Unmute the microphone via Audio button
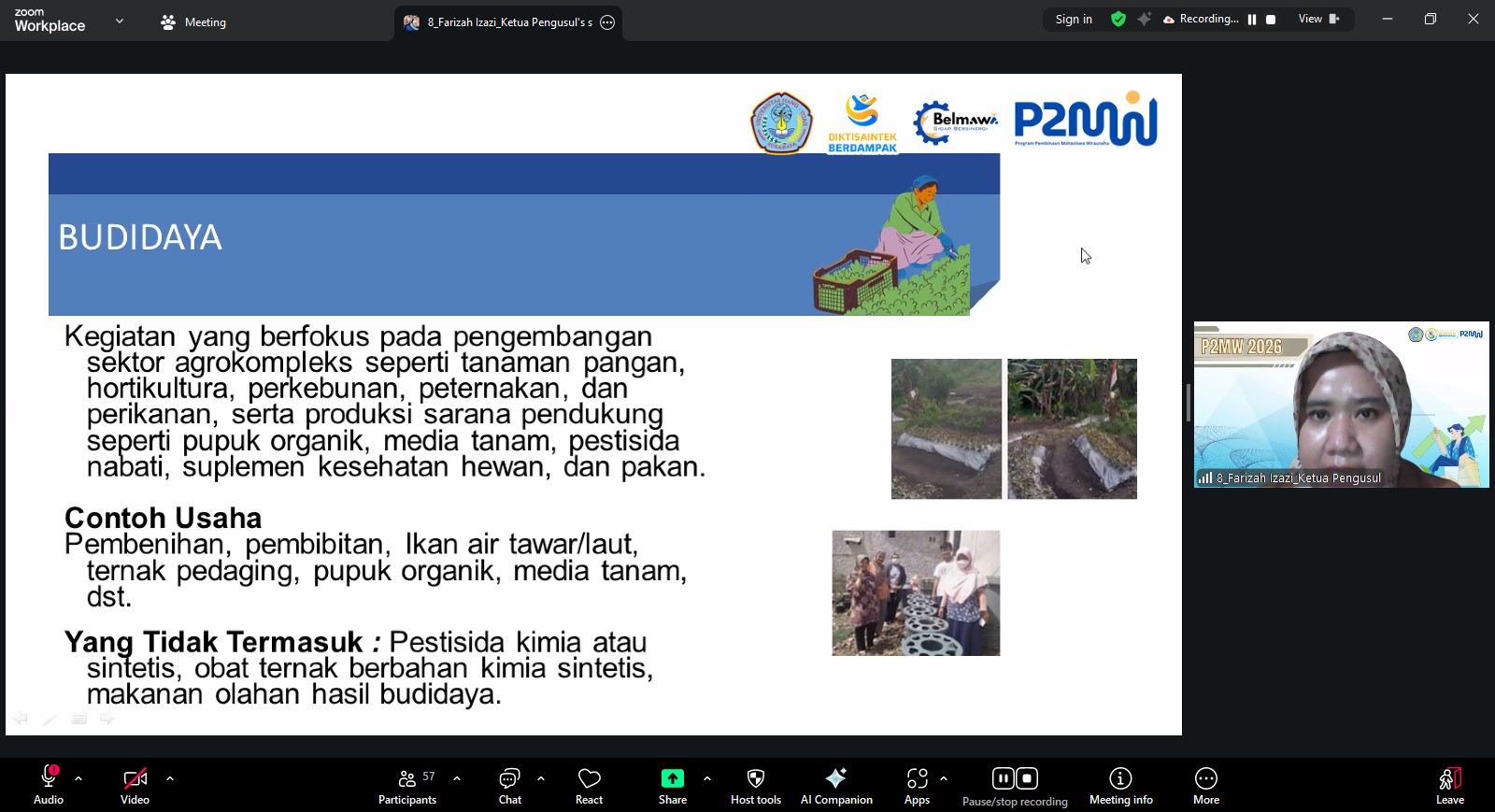Screen dimensions: 1495x812 pos(49,786)
